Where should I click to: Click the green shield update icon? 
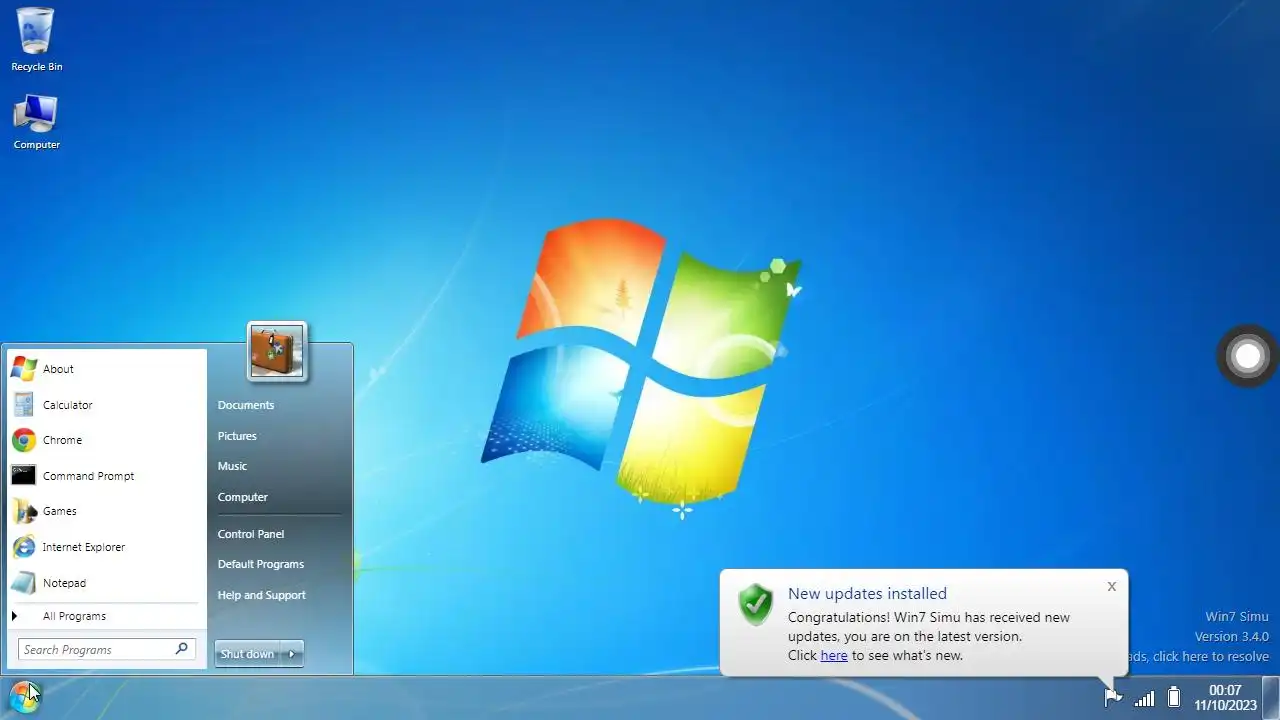click(756, 604)
